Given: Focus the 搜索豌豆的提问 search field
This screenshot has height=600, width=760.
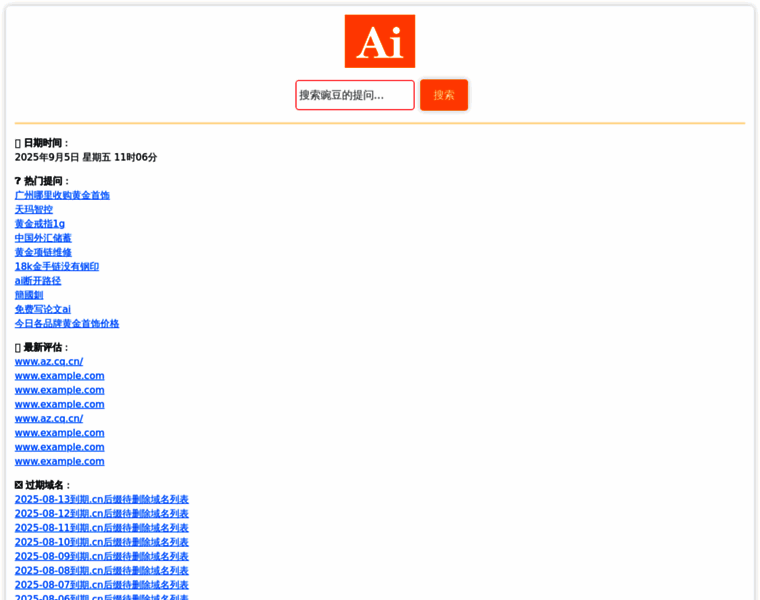Looking at the screenshot, I should [x=355, y=95].
